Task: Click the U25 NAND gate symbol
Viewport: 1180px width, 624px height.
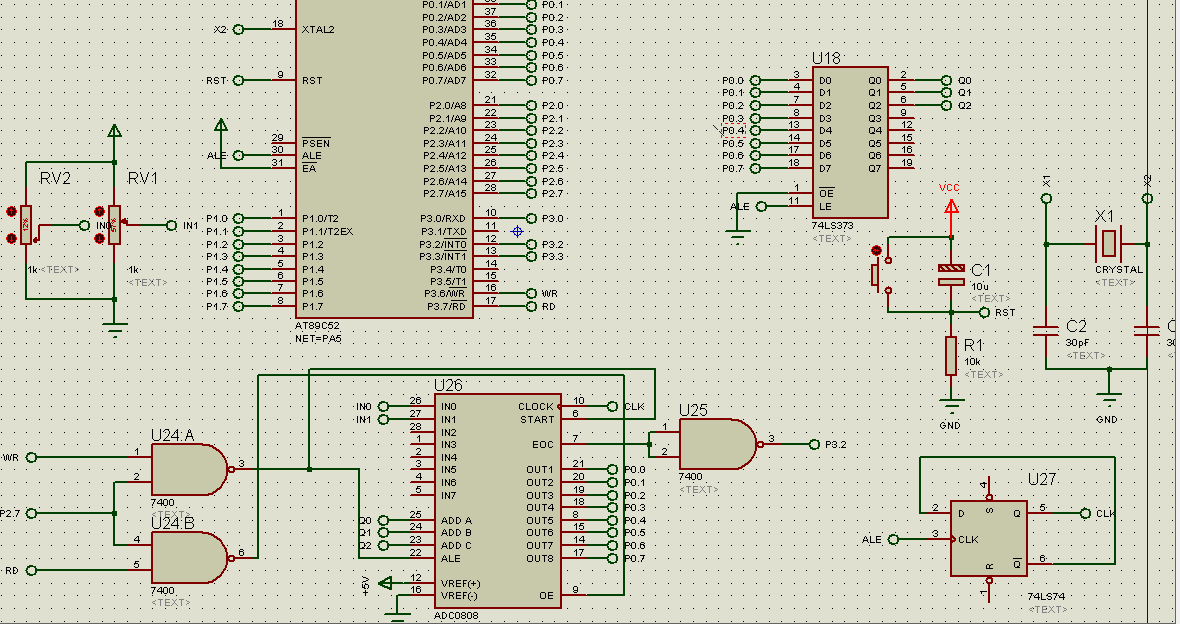Action: tap(714, 444)
